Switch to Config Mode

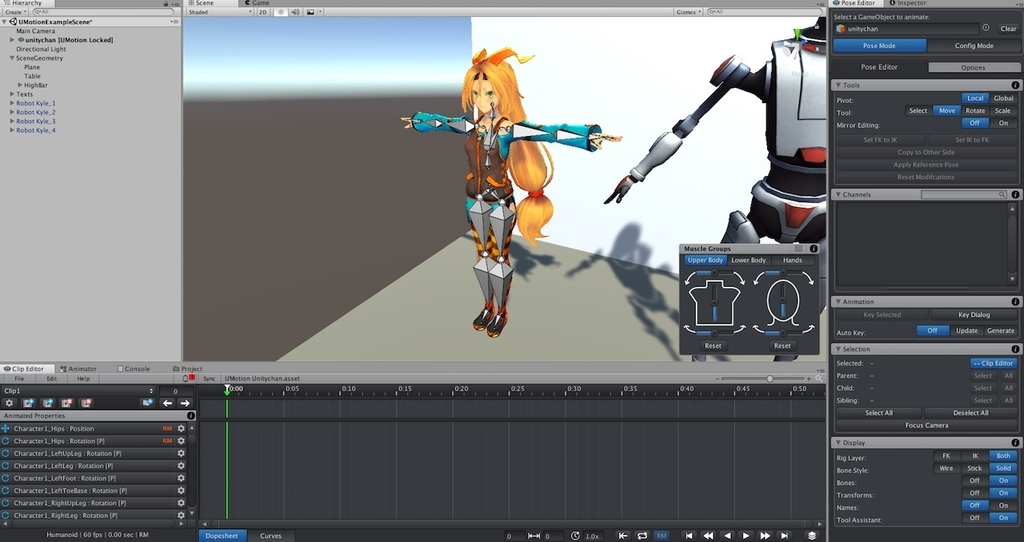(974, 46)
